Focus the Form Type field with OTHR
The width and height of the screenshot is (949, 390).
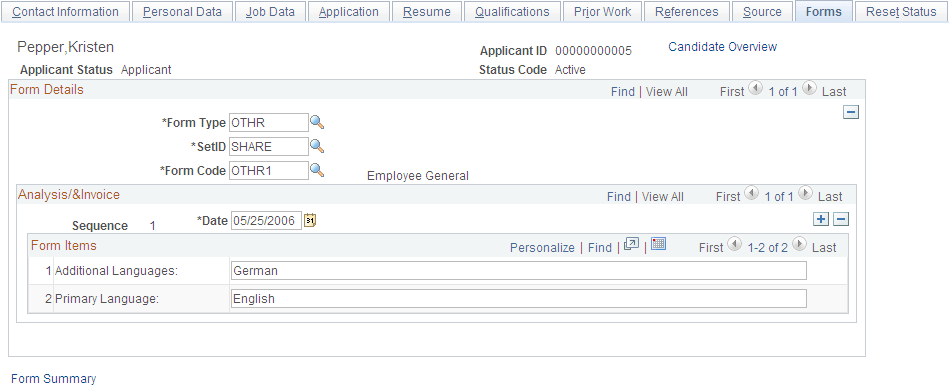[269, 122]
